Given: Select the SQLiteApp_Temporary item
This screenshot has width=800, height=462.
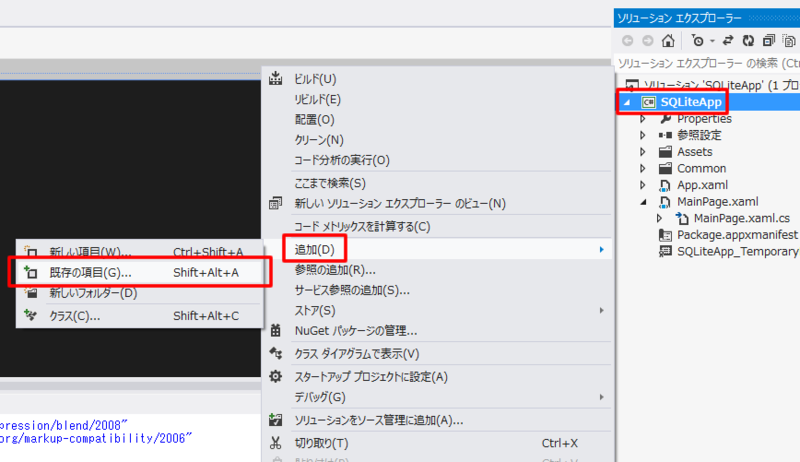Looking at the screenshot, I should click(738, 251).
